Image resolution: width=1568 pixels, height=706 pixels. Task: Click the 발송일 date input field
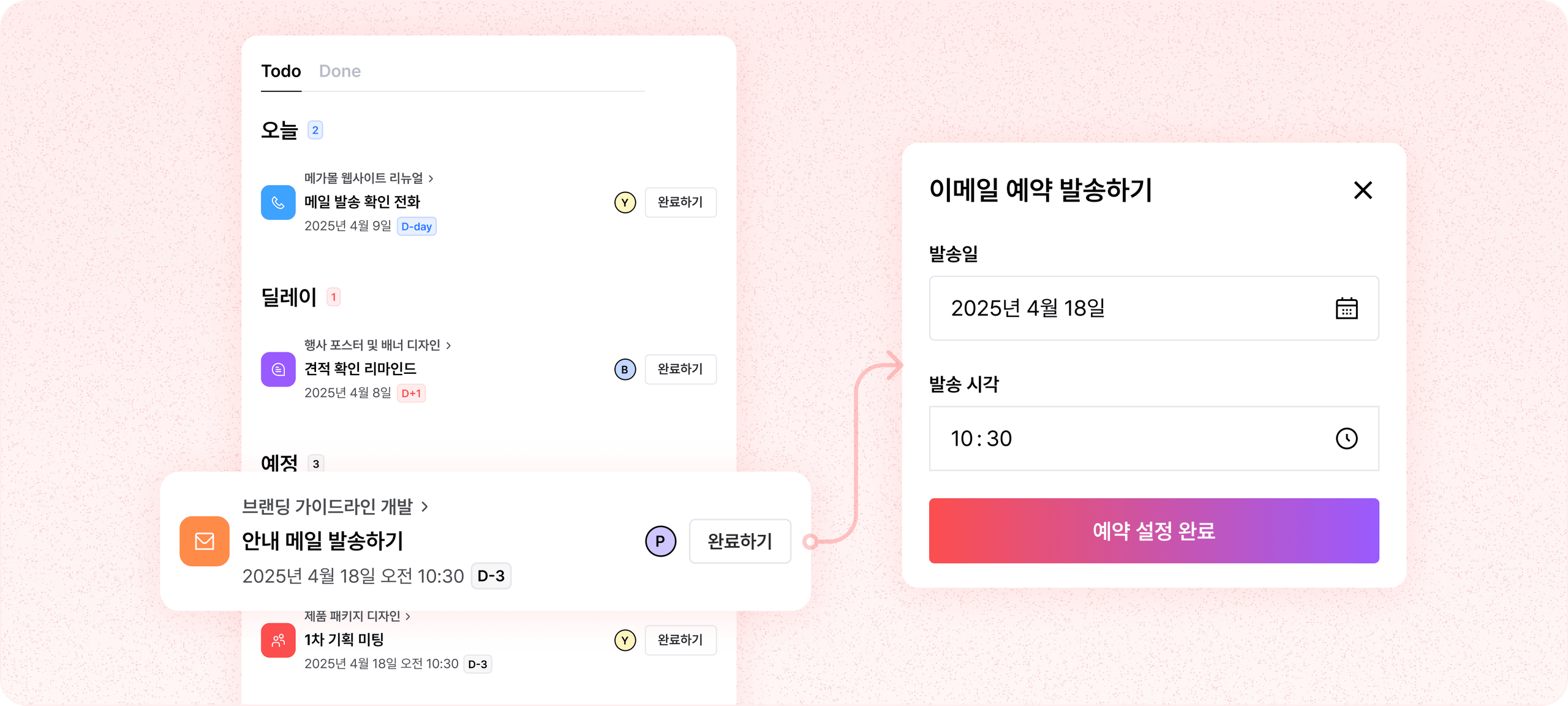pyautogui.click(x=1127, y=308)
